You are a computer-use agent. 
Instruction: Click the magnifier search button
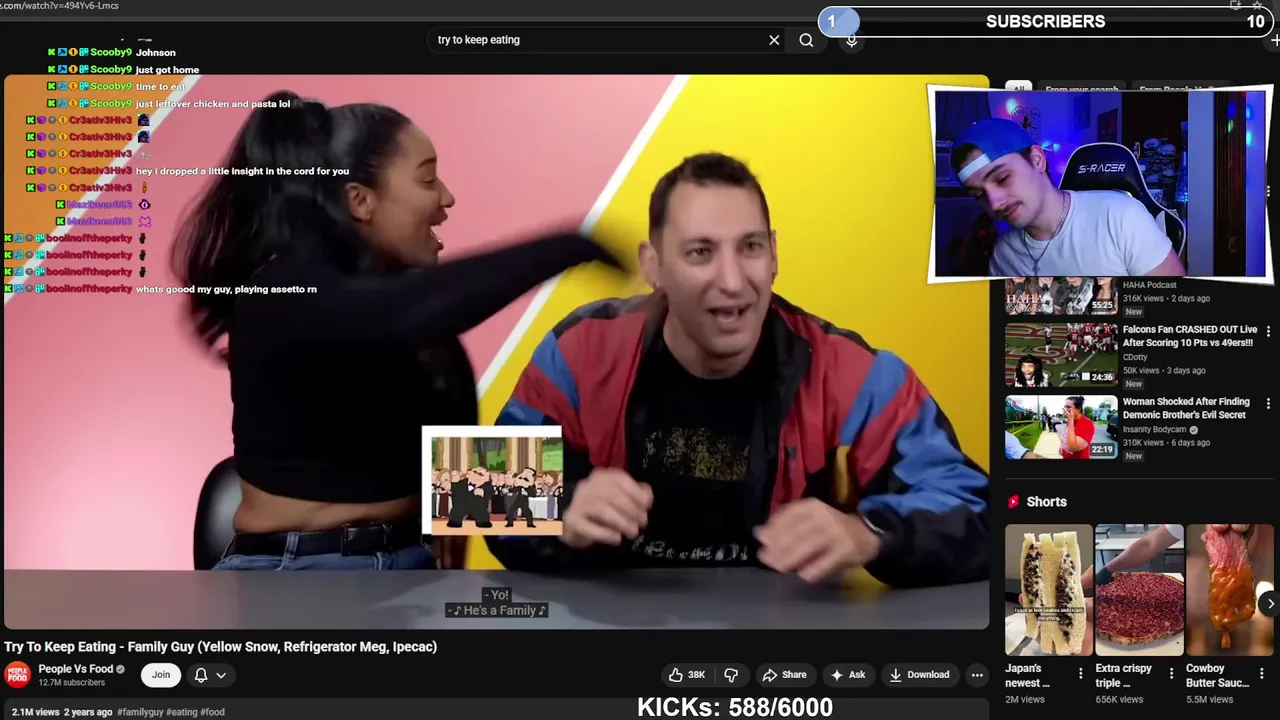pos(806,40)
